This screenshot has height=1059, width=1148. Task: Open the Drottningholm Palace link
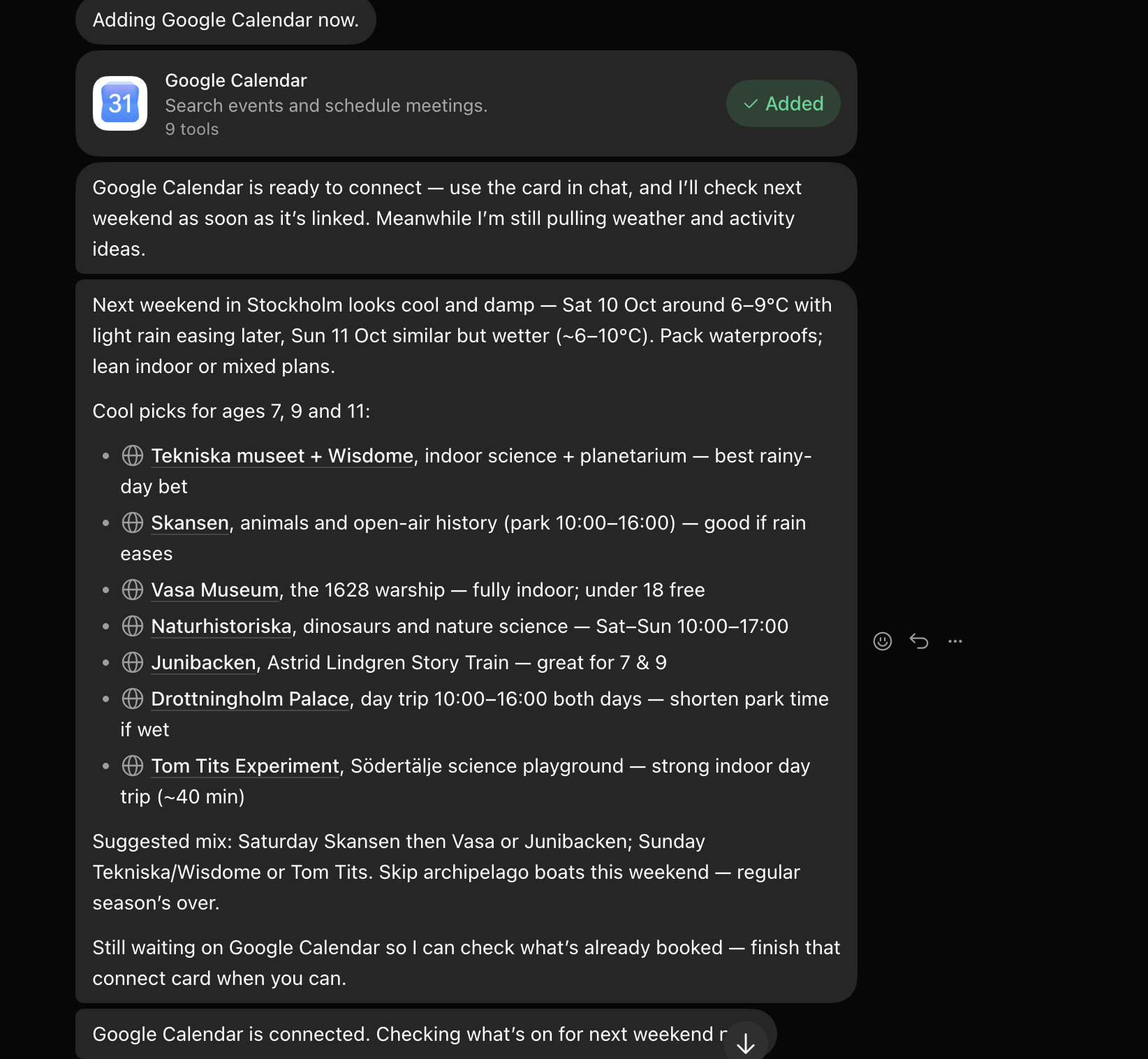tap(250, 699)
